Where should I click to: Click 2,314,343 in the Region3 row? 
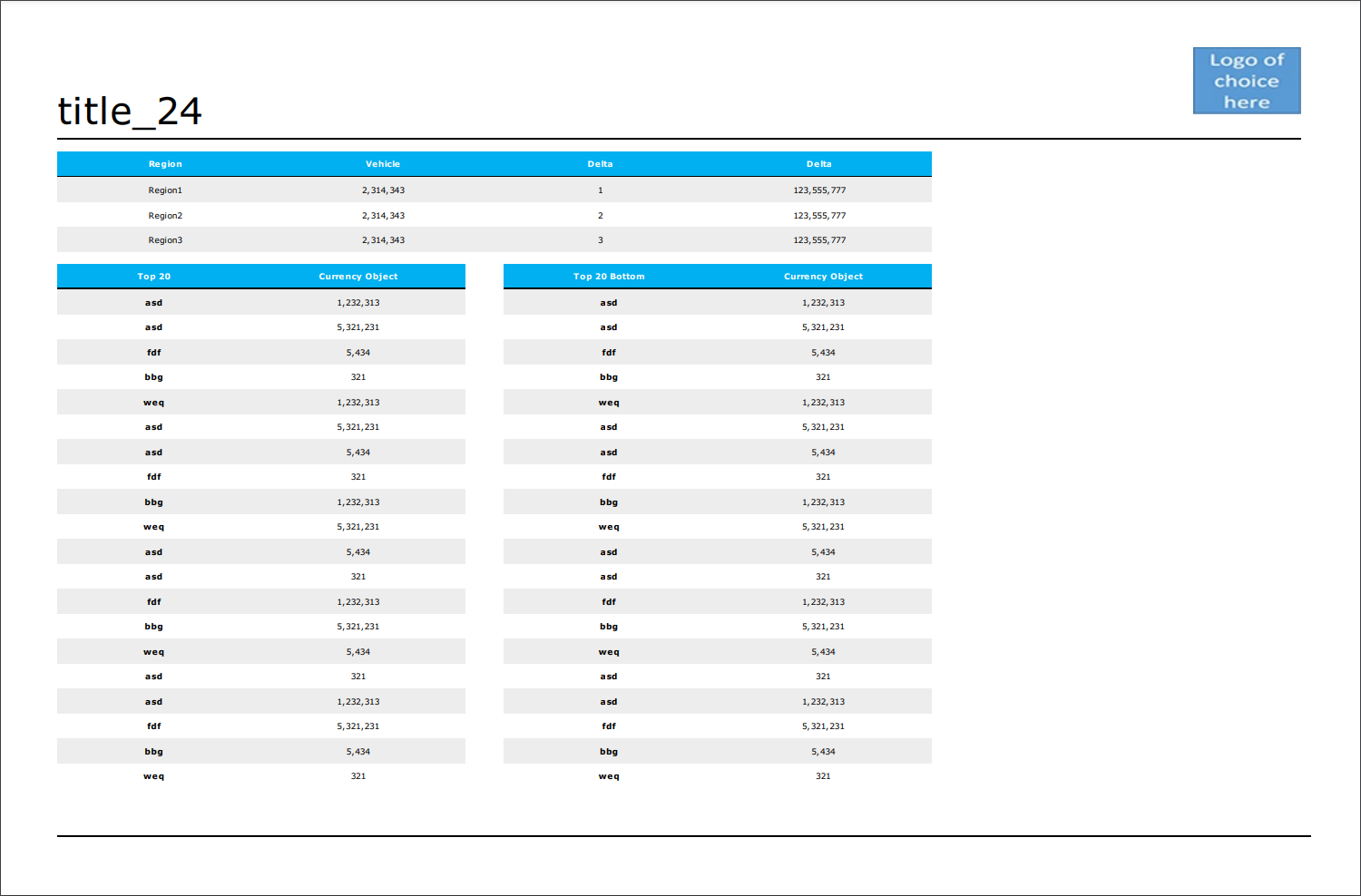click(383, 240)
